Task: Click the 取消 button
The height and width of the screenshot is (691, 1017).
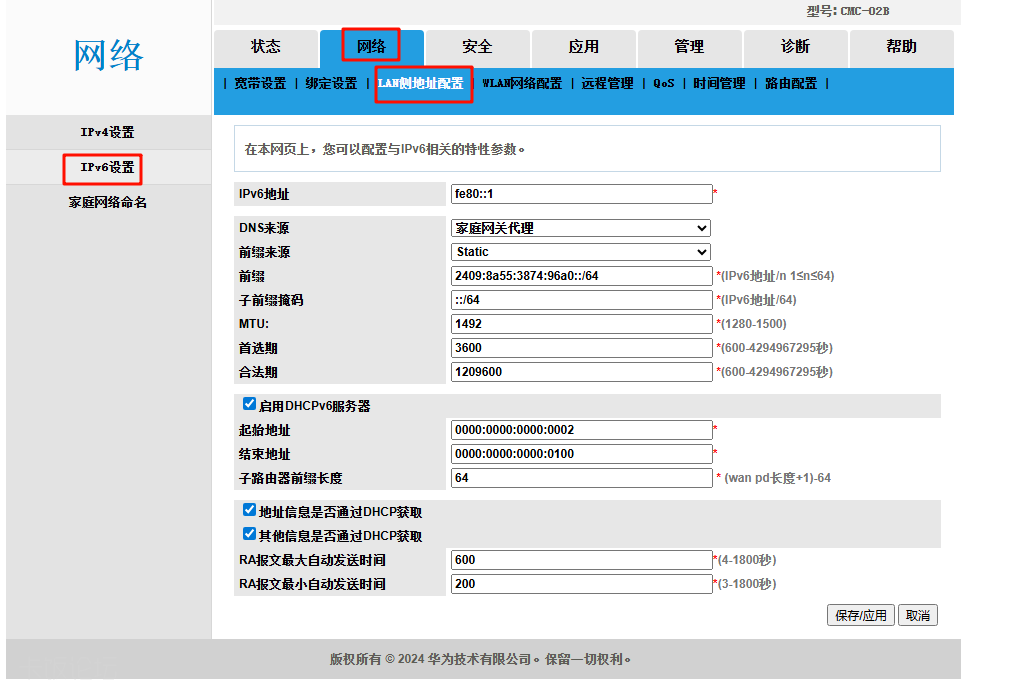Action: click(x=918, y=616)
